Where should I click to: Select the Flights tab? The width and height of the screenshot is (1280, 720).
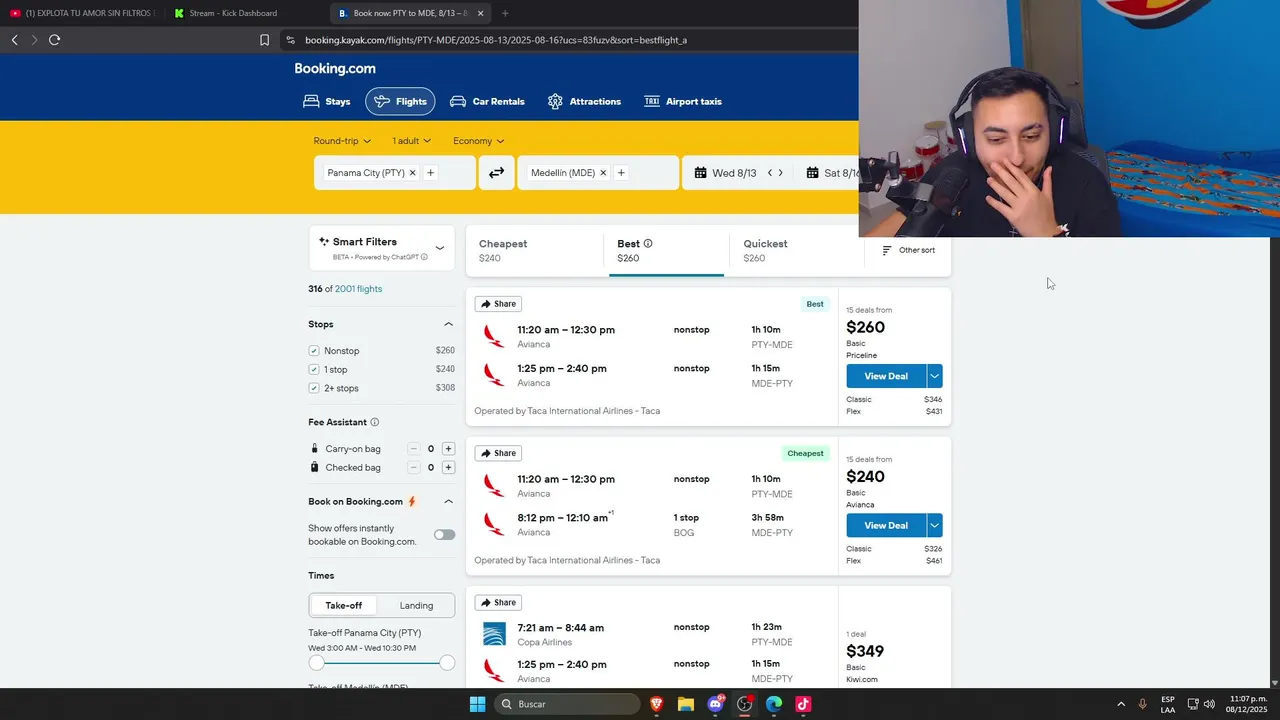click(x=400, y=101)
